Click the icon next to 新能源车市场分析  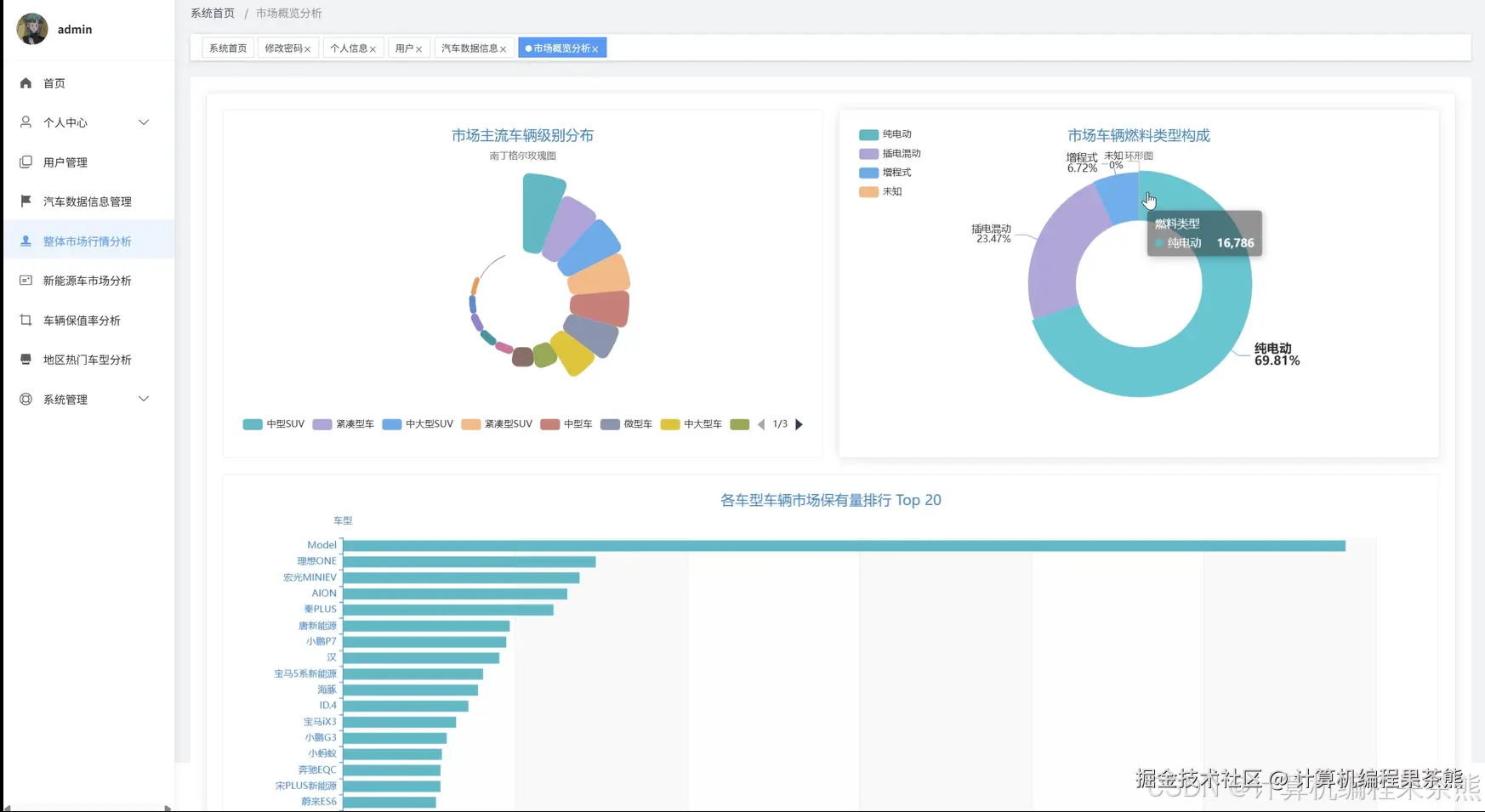(26, 280)
